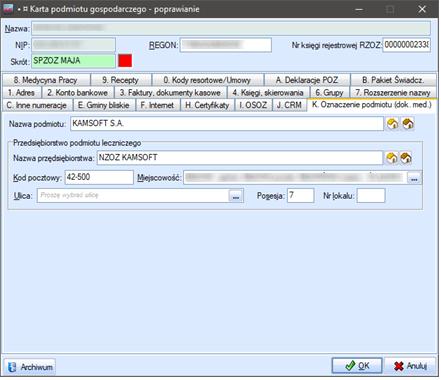
Task: Open Miejscowość lookup ellipsis button
Action: (414, 178)
